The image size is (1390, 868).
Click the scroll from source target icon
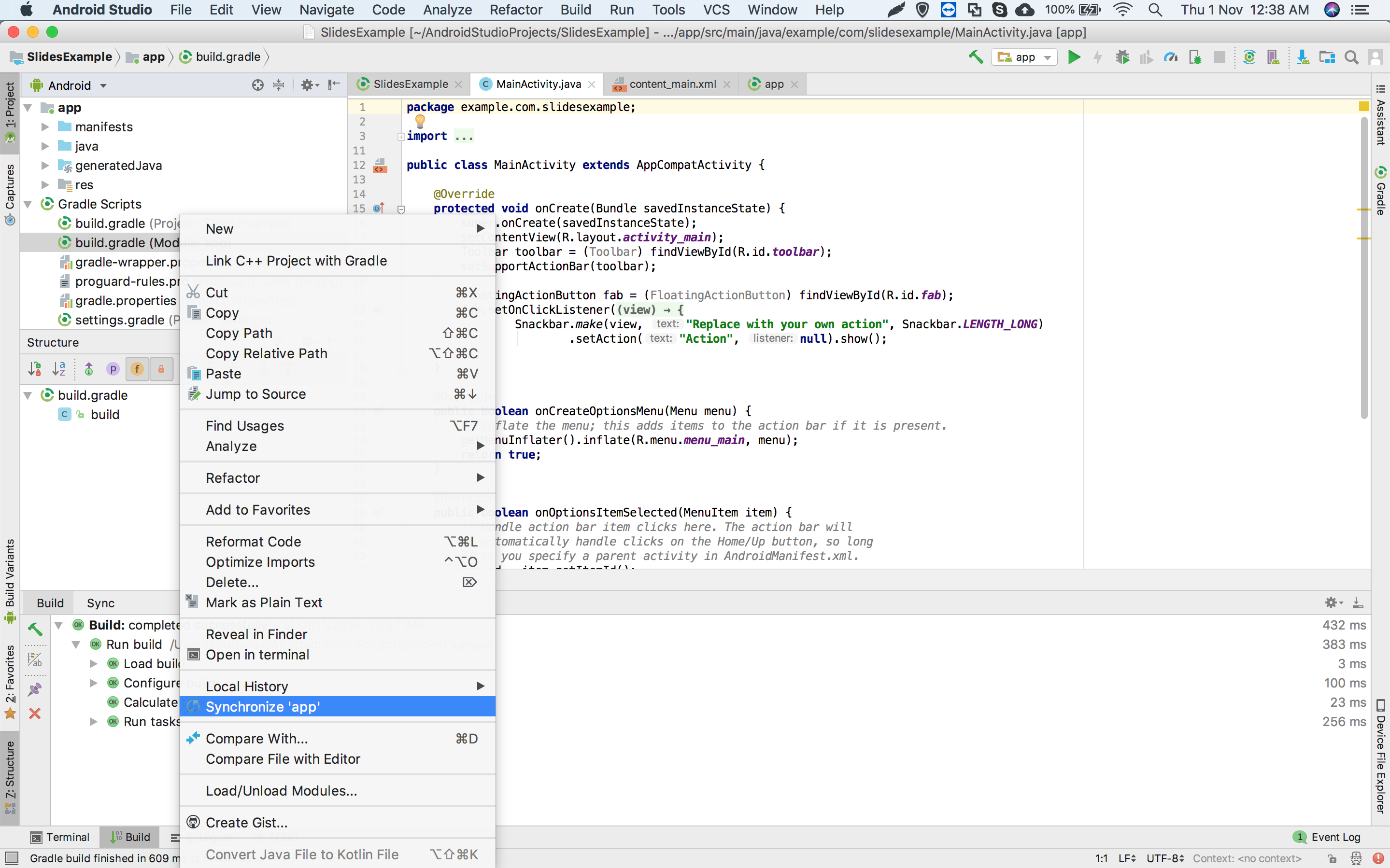258,85
